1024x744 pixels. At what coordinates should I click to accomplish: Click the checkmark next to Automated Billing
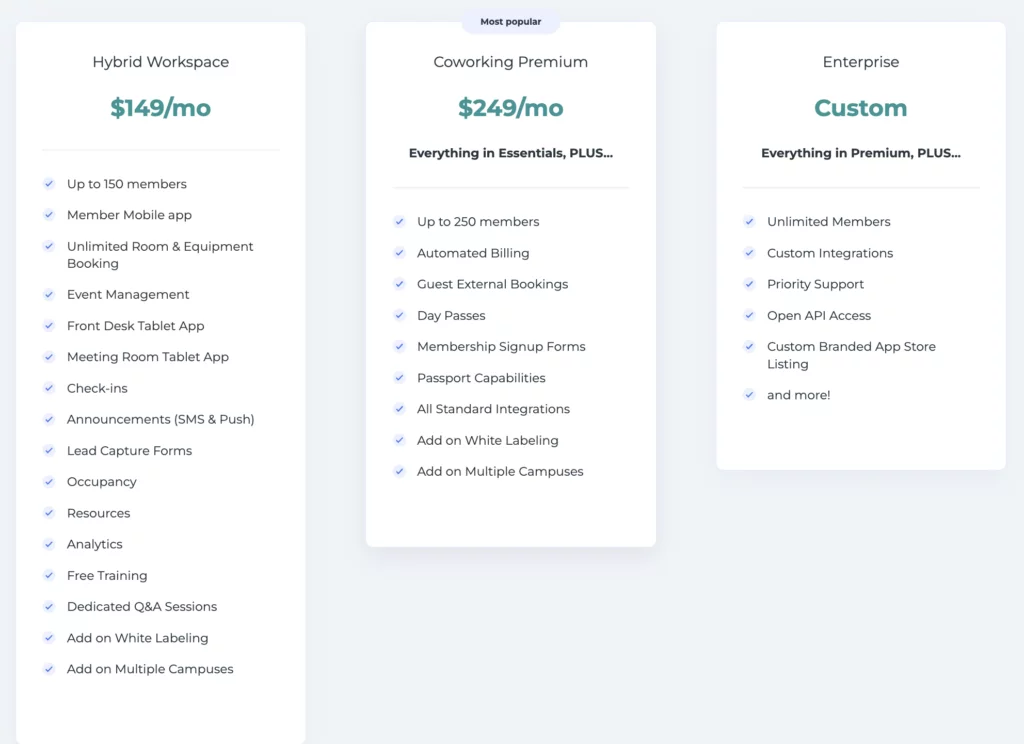(x=399, y=253)
